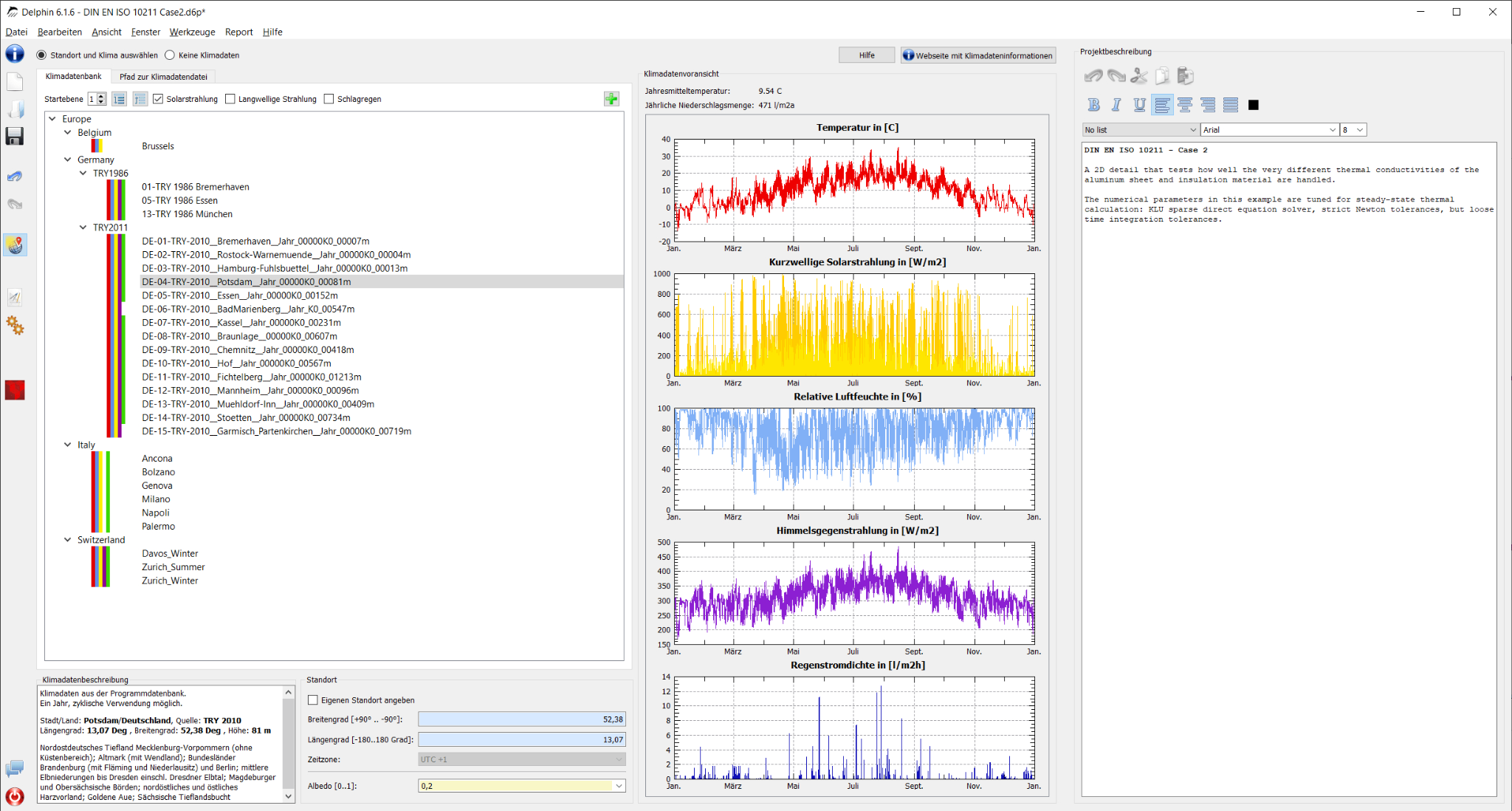Center-align the description text
Screen dimensions: 1512x811
[x=1185, y=105]
